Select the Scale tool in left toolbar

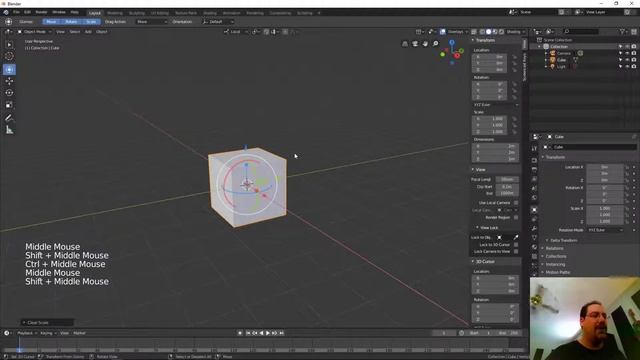(x=9, y=105)
